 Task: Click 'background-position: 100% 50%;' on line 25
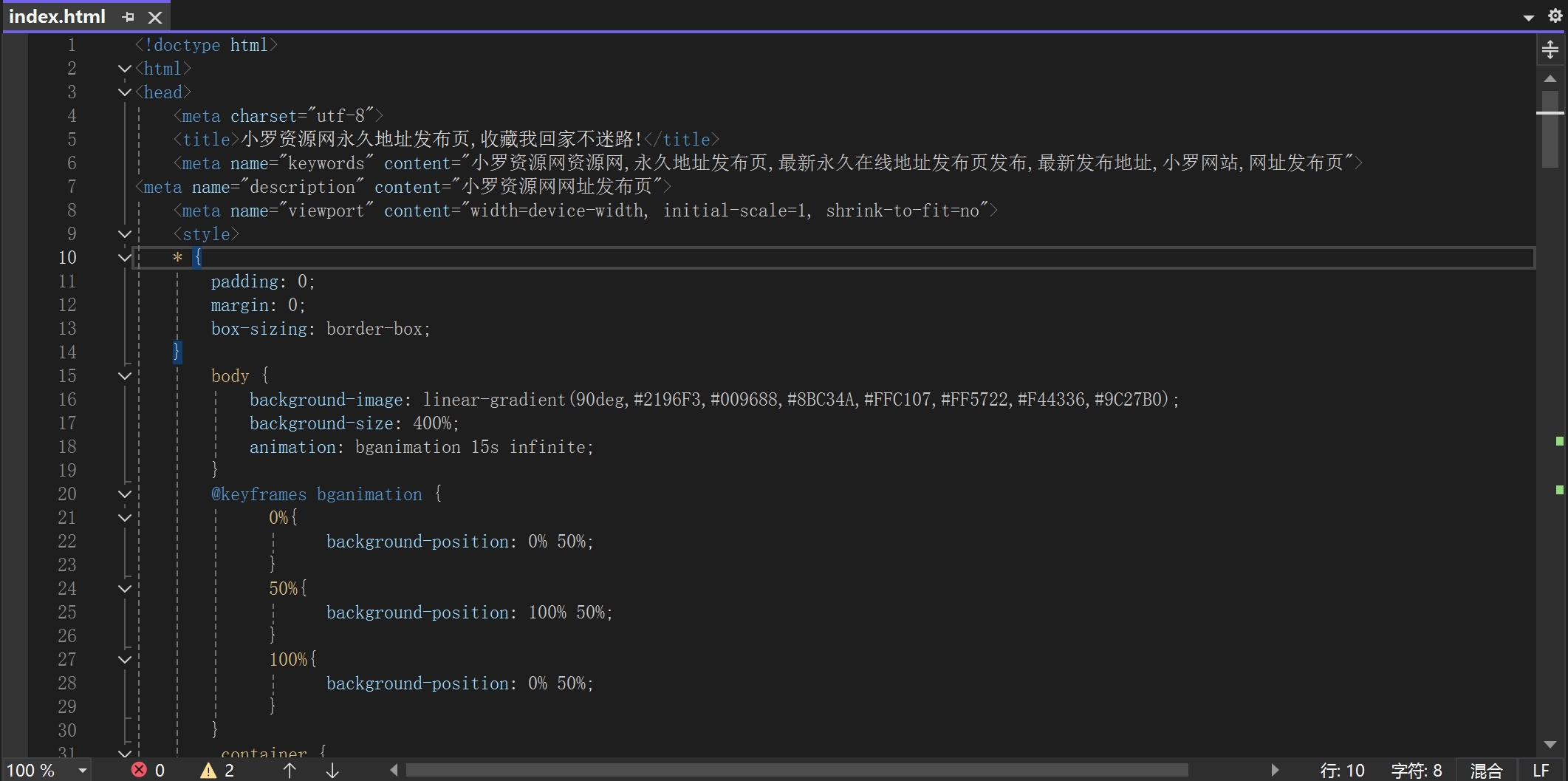(470, 613)
